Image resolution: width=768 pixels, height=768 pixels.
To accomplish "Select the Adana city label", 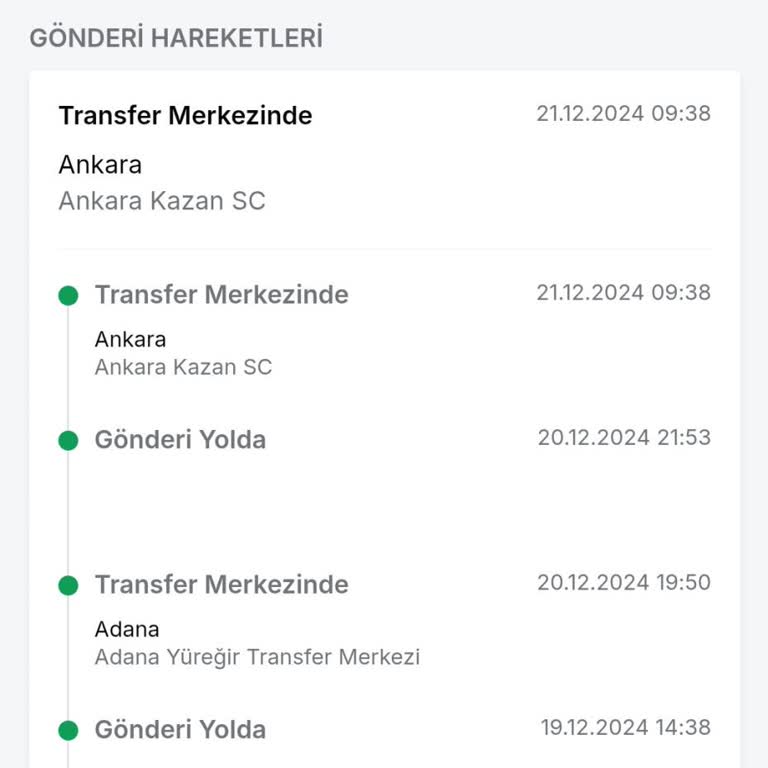I will (x=127, y=629).
